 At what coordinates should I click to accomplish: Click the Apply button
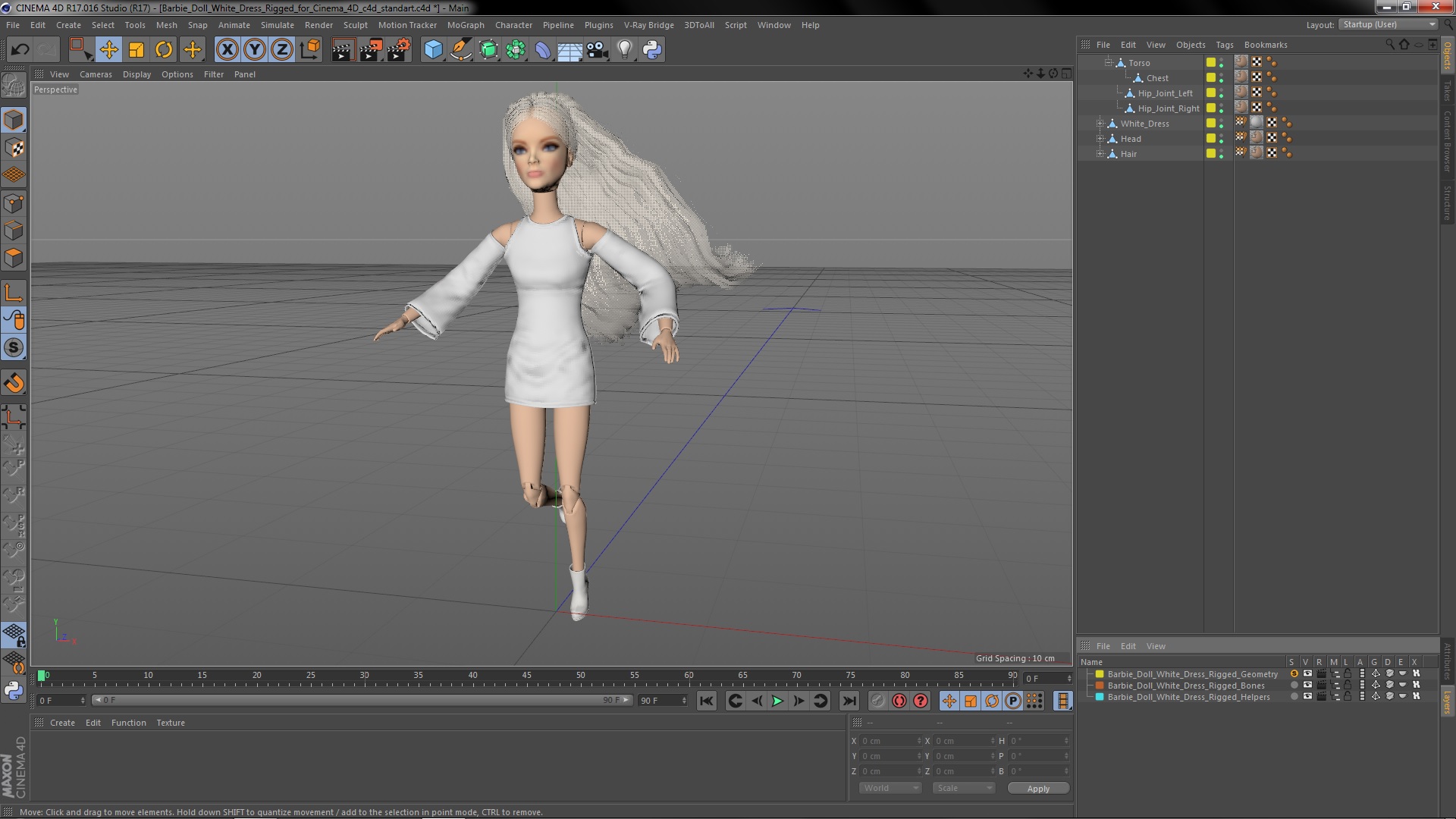click(1038, 788)
